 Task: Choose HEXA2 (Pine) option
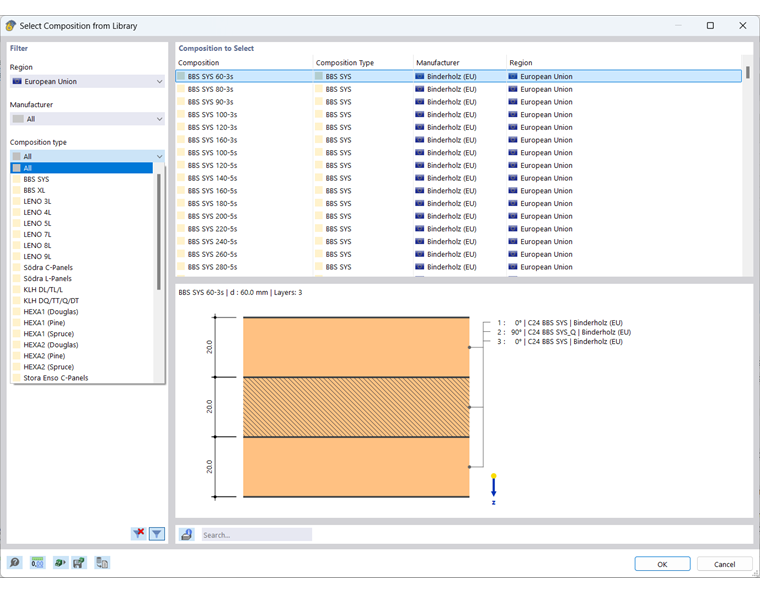81,356
